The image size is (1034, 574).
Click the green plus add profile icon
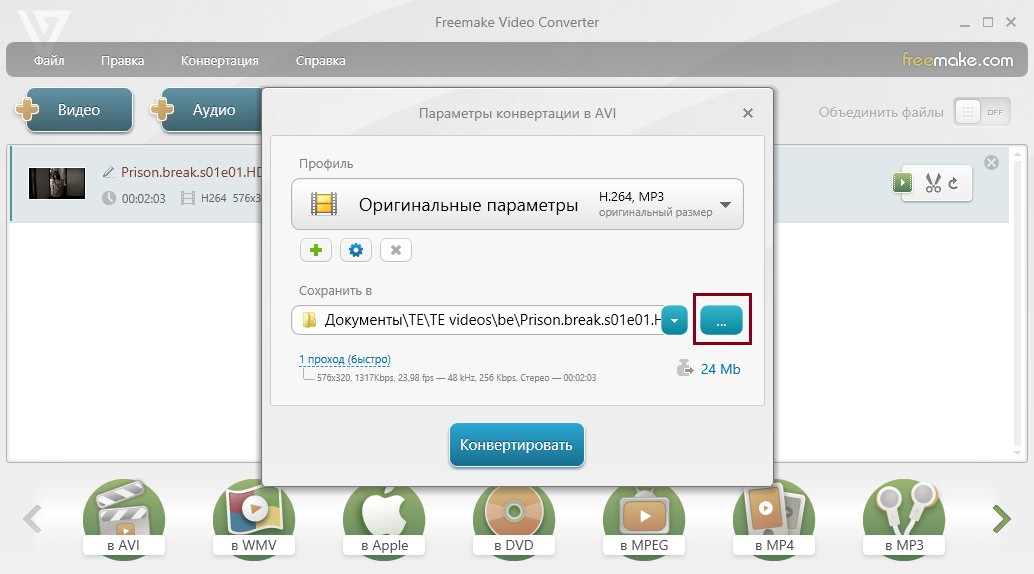click(x=316, y=250)
